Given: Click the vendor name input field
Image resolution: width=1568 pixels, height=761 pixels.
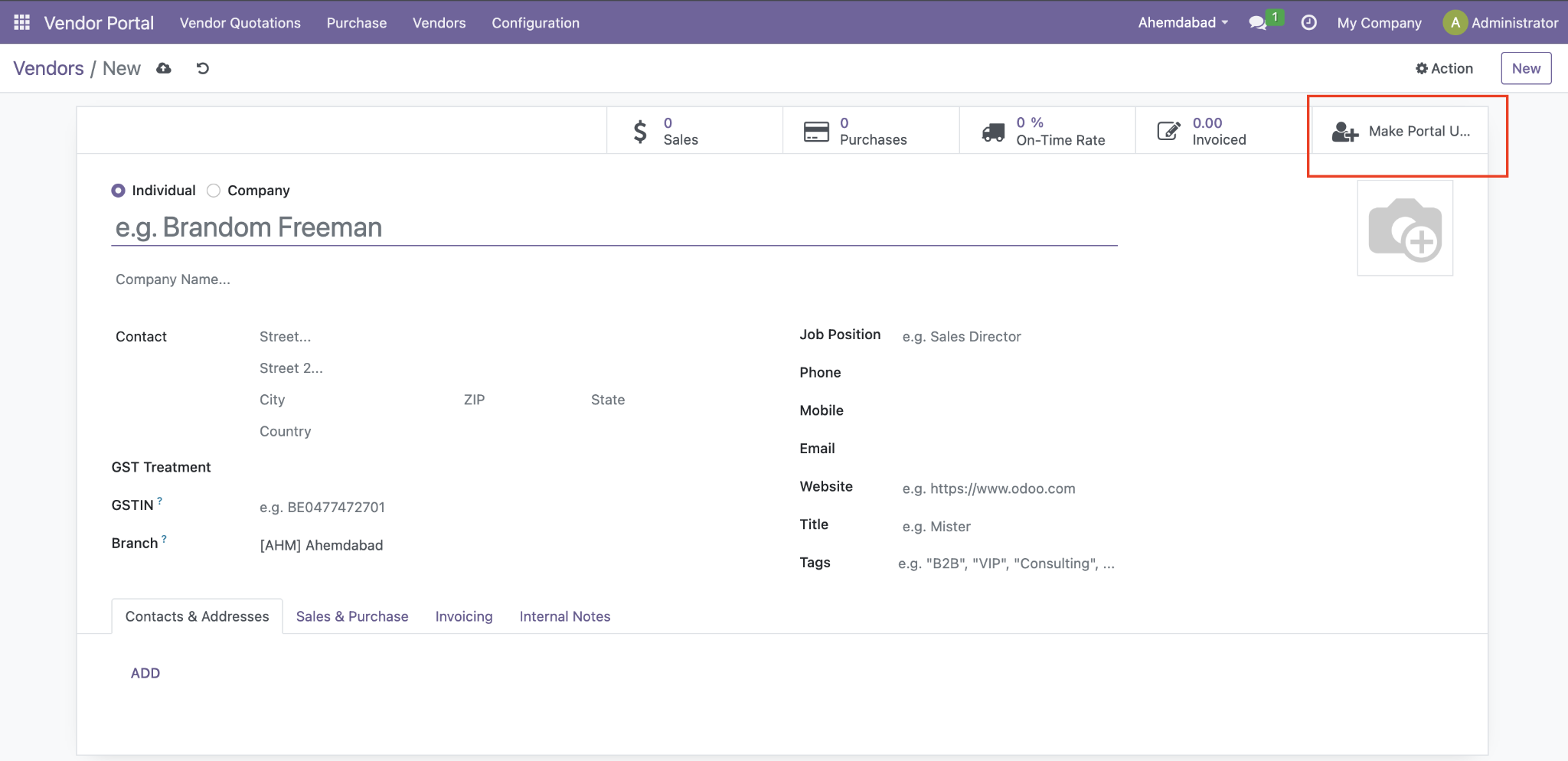Looking at the screenshot, I should (615, 227).
